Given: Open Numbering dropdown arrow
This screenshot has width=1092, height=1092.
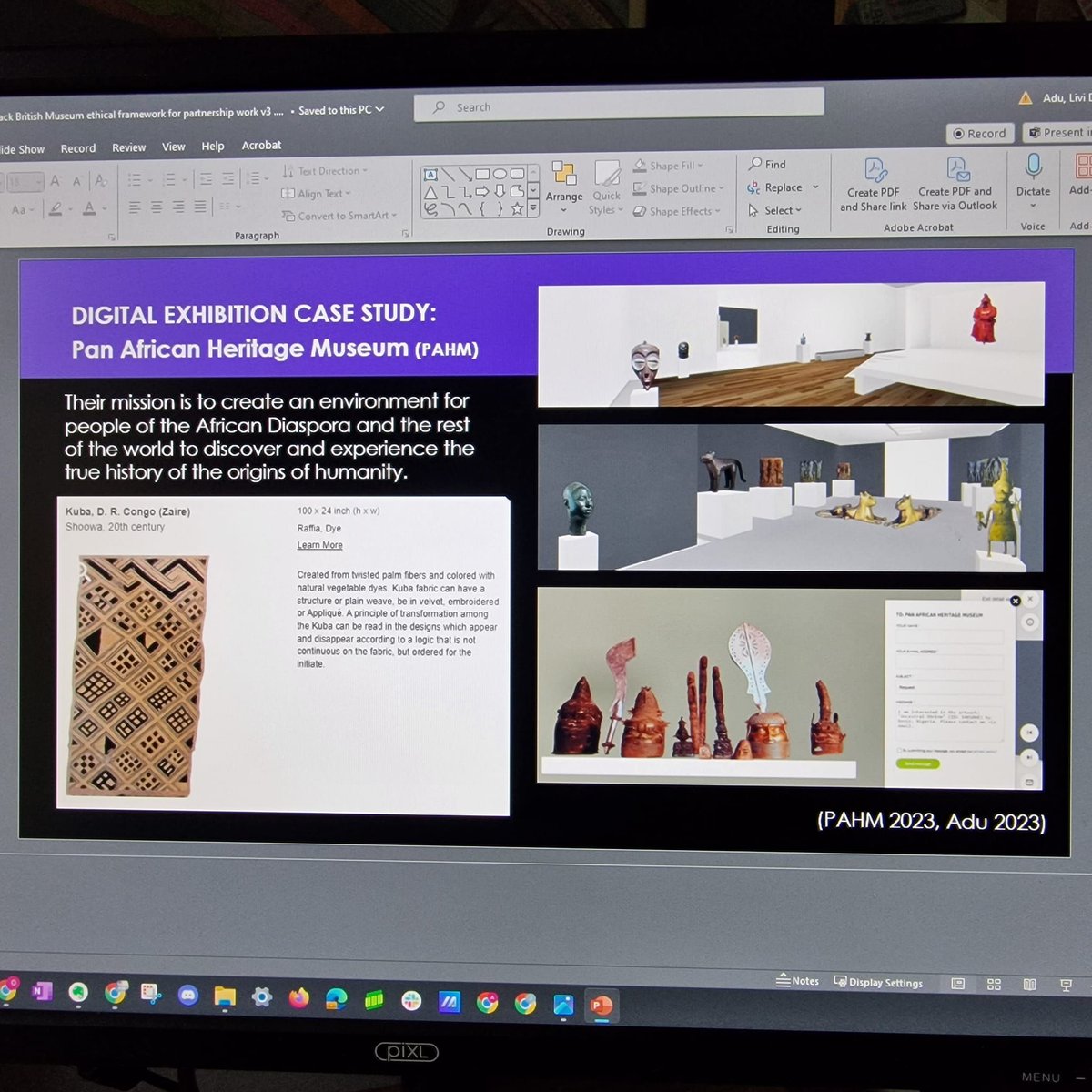Looking at the screenshot, I should click(x=185, y=180).
